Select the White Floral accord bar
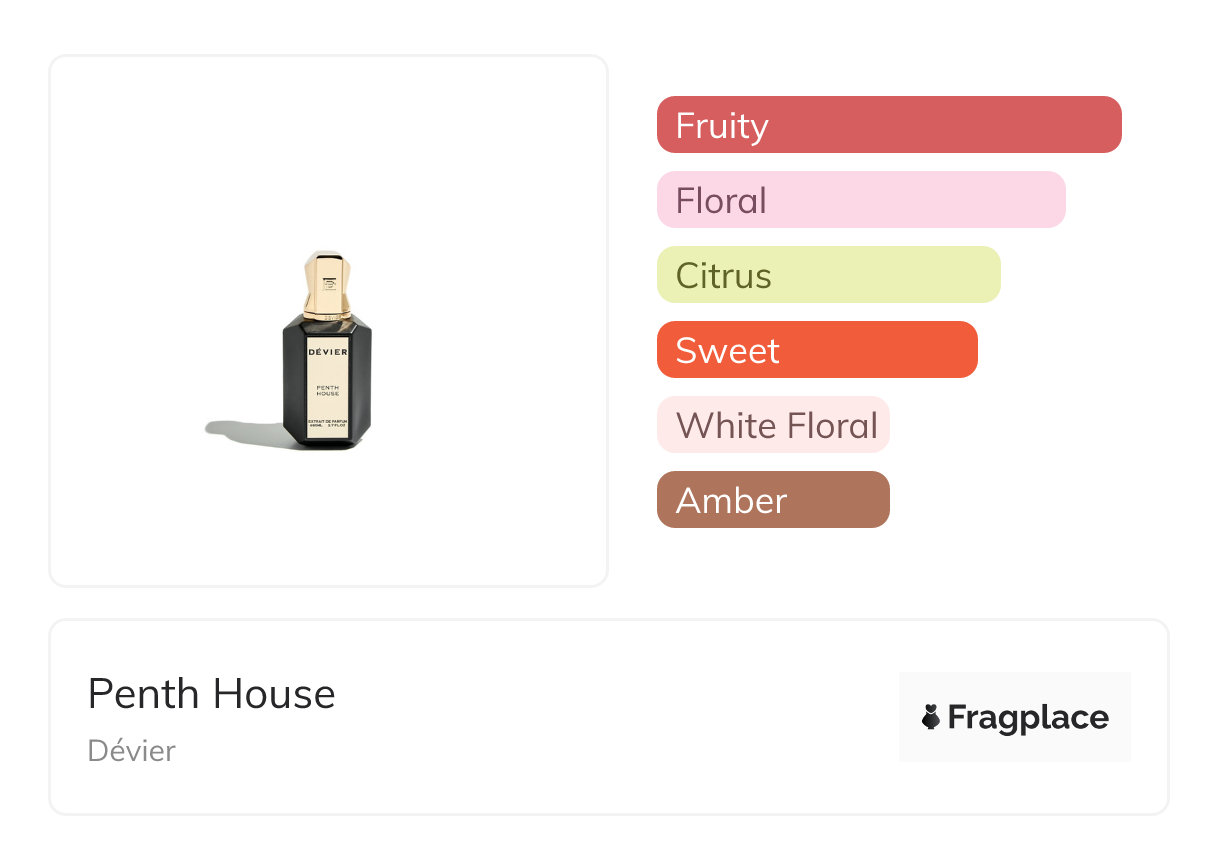 click(x=773, y=425)
